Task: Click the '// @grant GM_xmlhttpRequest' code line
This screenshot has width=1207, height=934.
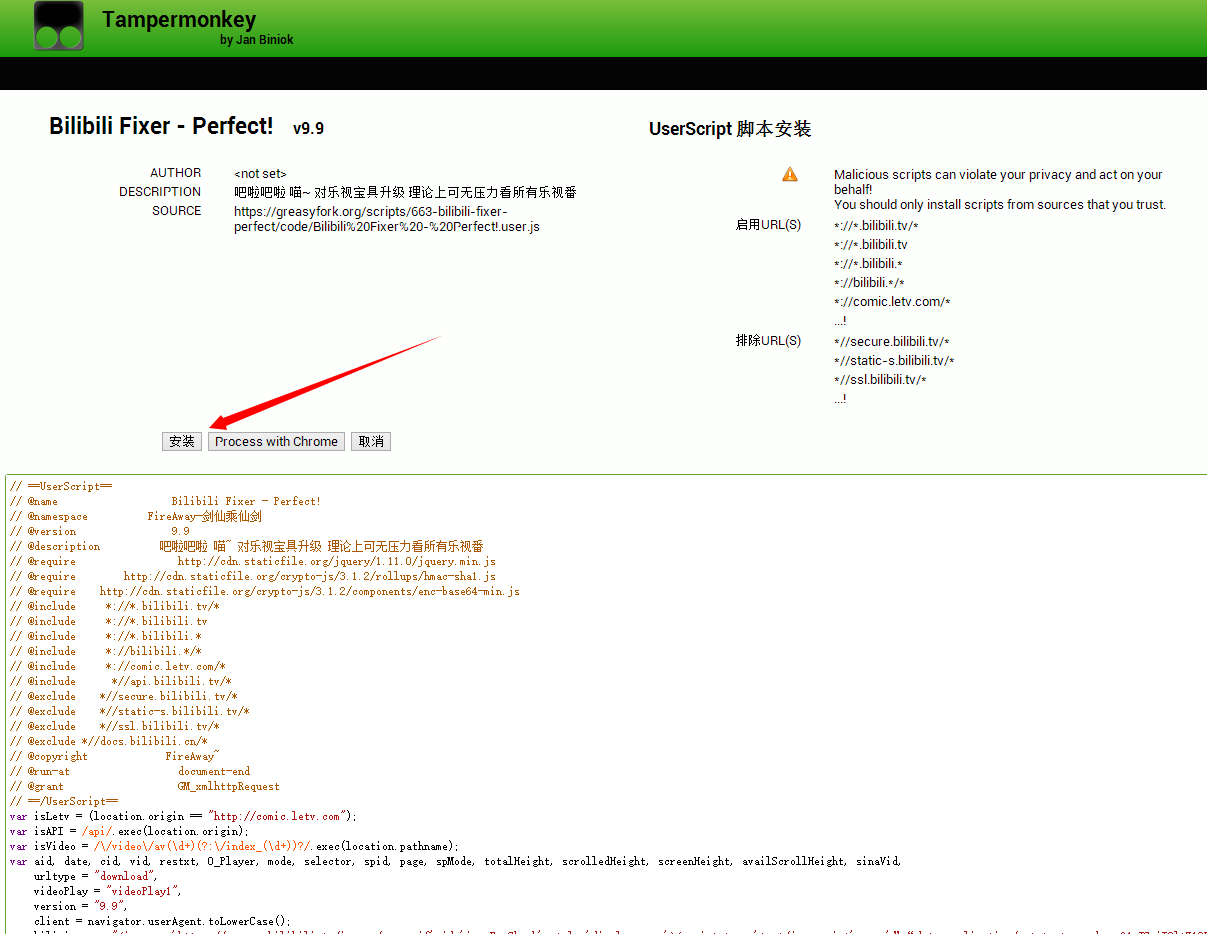Action: (x=145, y=786)
